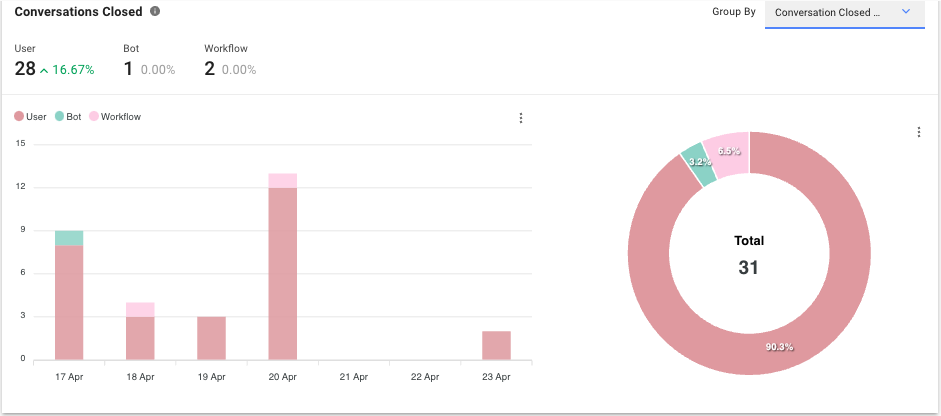Screen dimensions: 941x416
Task: Click the 20 Apr Workflow pink bar segment
Action: tap(283, 180)
